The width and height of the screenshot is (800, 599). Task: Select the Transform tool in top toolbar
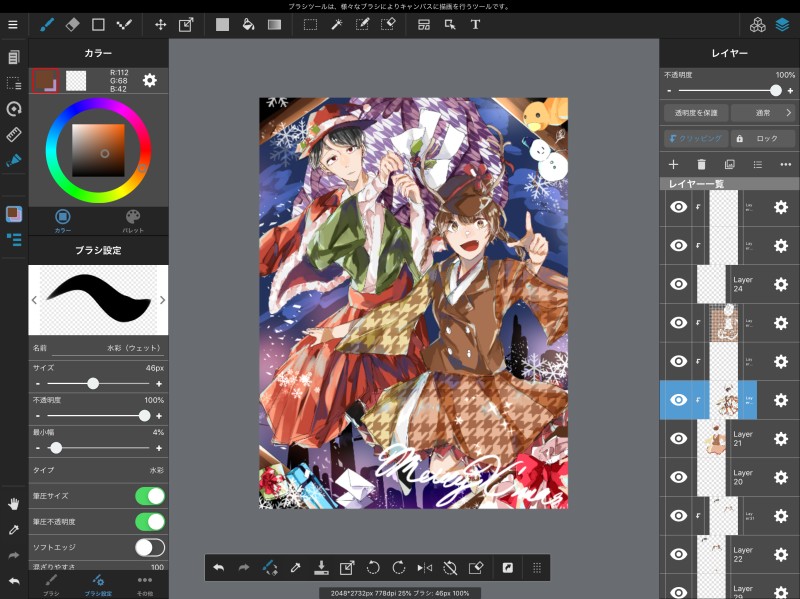[186, 24]
